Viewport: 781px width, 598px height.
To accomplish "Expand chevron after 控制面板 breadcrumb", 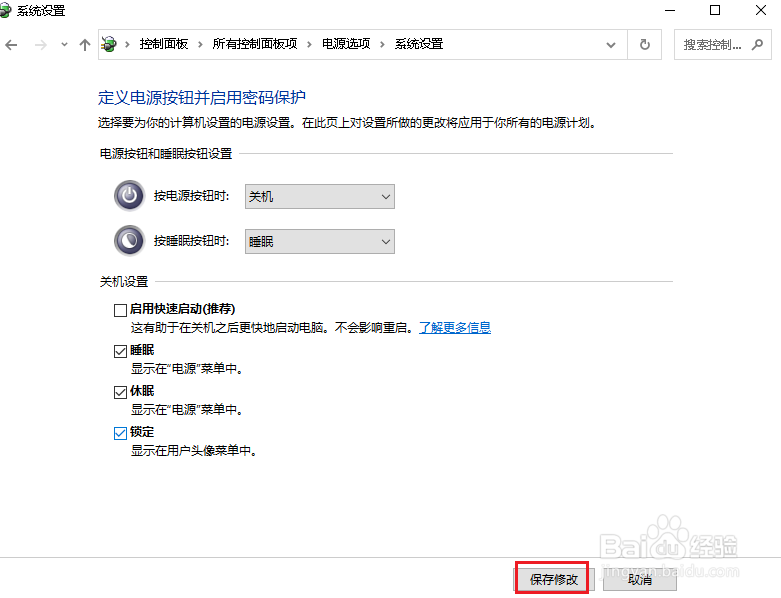I will tap(200, 45).
